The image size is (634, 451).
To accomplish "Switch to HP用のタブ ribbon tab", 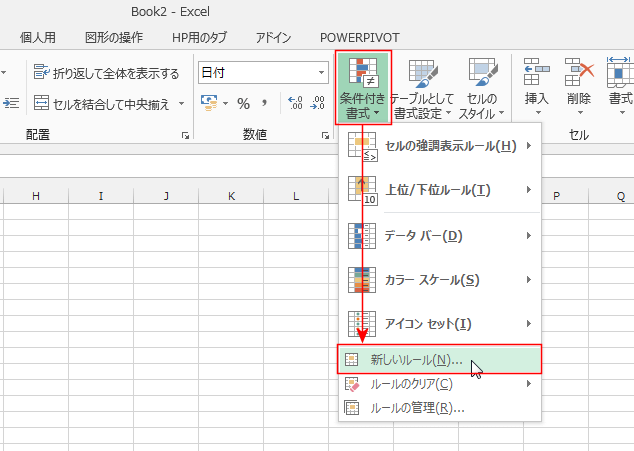I will [x=199, y=38].
